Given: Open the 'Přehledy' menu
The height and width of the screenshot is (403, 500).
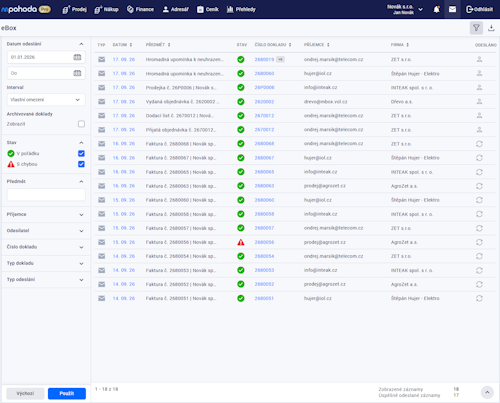Looking at the screenshot, I should [241, 9].
